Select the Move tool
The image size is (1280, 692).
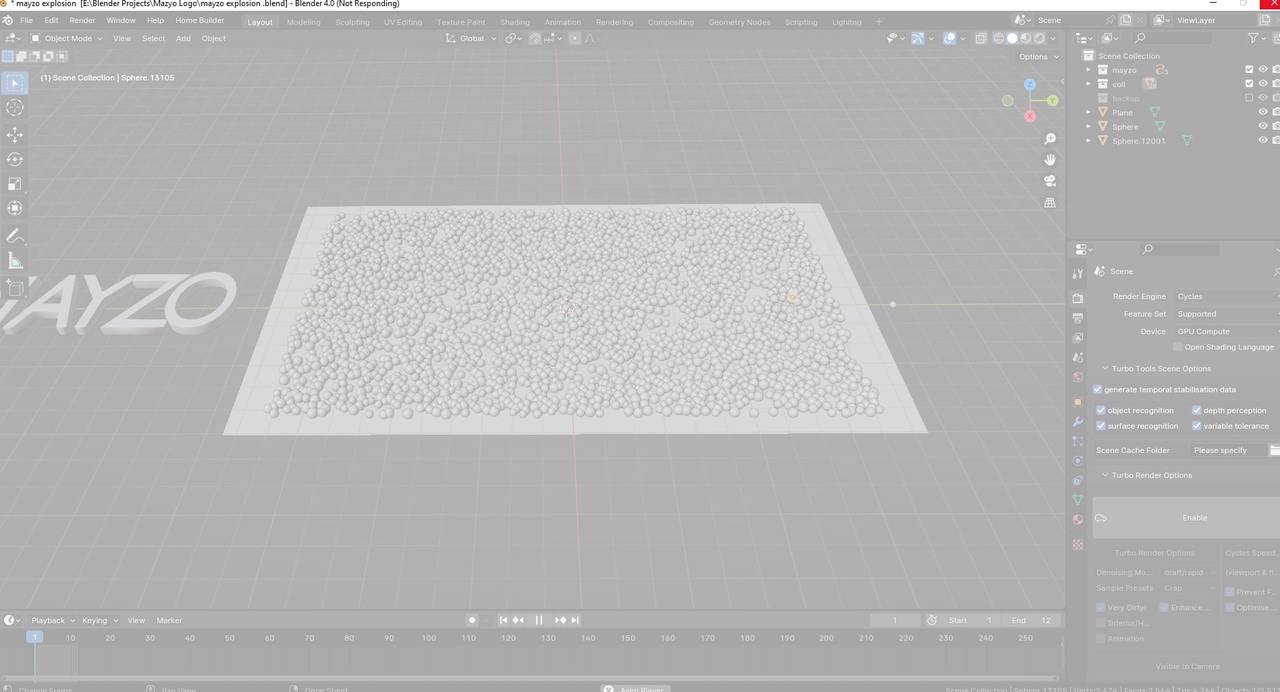15,134
